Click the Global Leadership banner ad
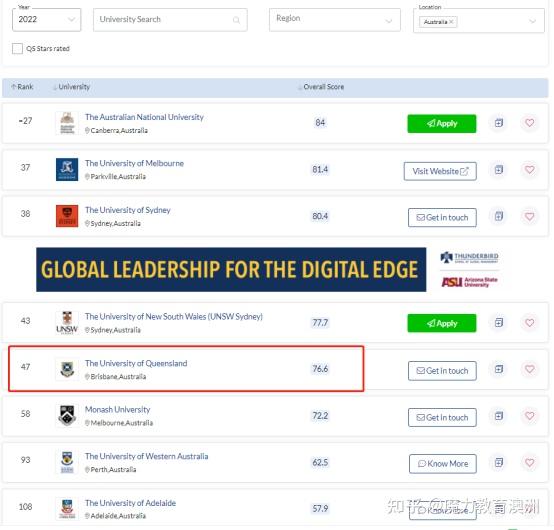 (231, 270)
